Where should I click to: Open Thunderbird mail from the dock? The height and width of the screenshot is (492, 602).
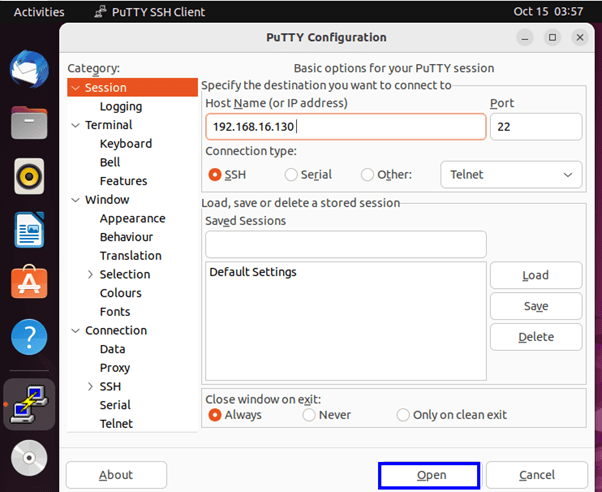(x=29, y=69)
